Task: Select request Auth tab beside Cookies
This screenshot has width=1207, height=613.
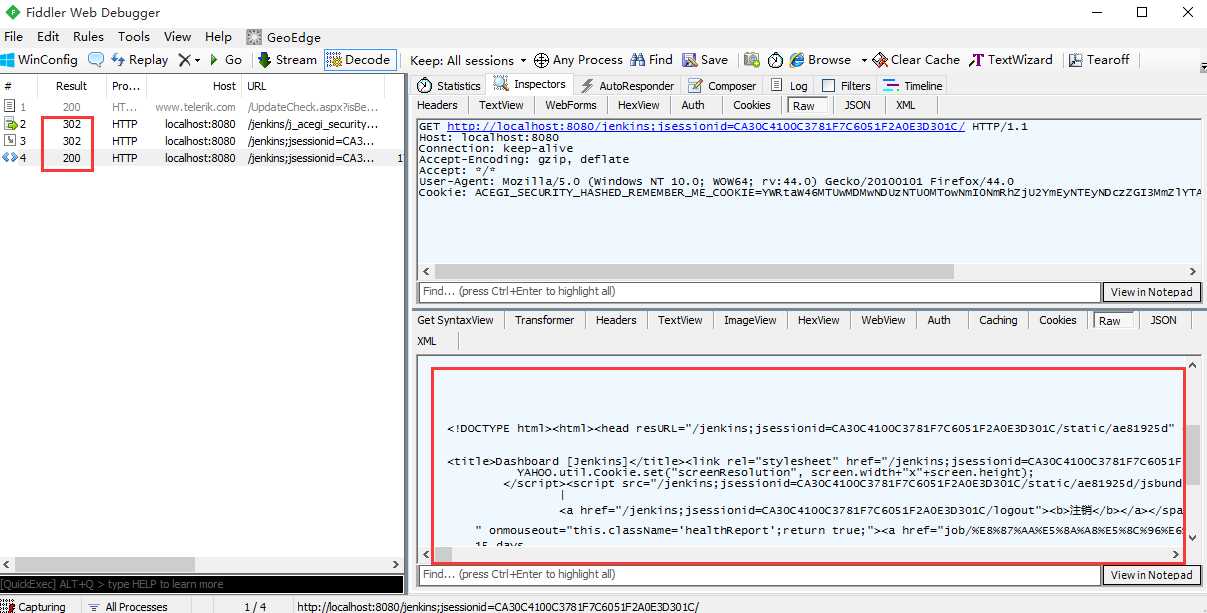Action: click(693, 105)
